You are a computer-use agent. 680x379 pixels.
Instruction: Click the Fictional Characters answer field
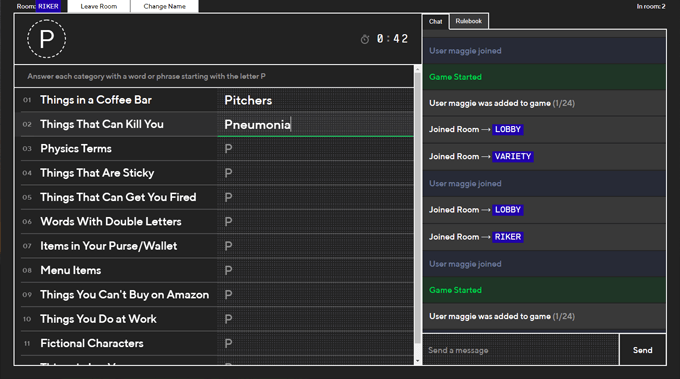tap(315, 343)
